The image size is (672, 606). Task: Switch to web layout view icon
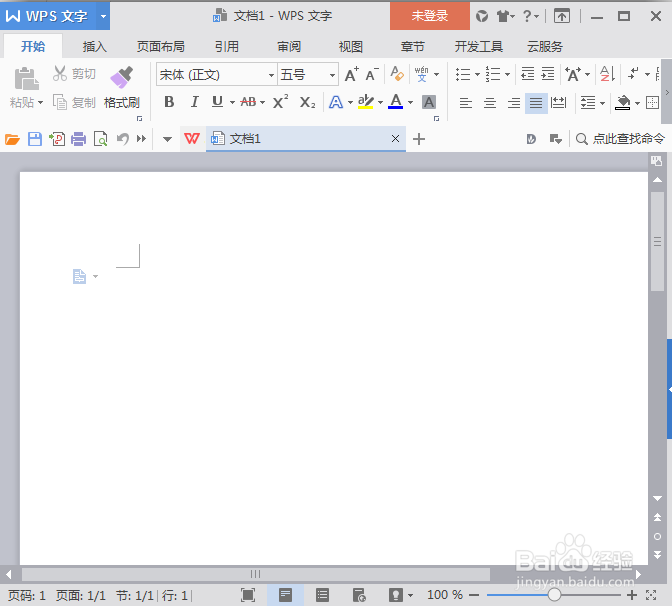pos(359,595)
